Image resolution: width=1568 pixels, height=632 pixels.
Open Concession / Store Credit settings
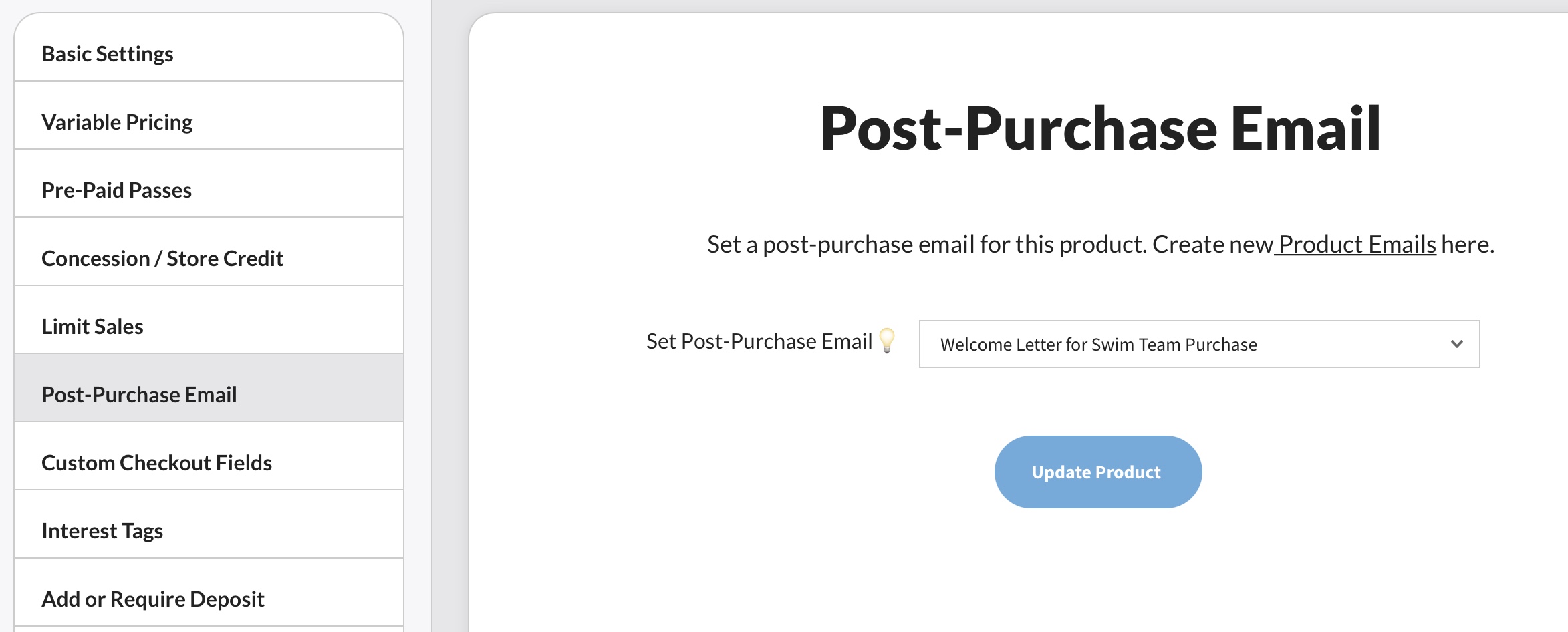click(162, 259)
